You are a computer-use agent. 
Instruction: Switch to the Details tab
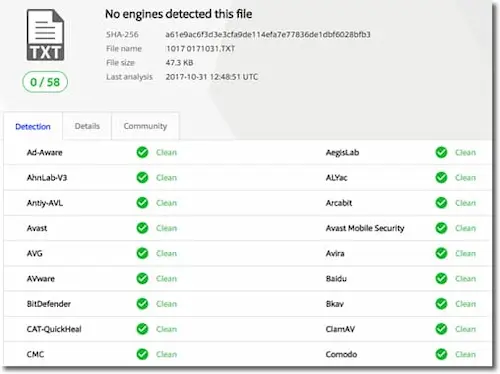pos(87,126)
